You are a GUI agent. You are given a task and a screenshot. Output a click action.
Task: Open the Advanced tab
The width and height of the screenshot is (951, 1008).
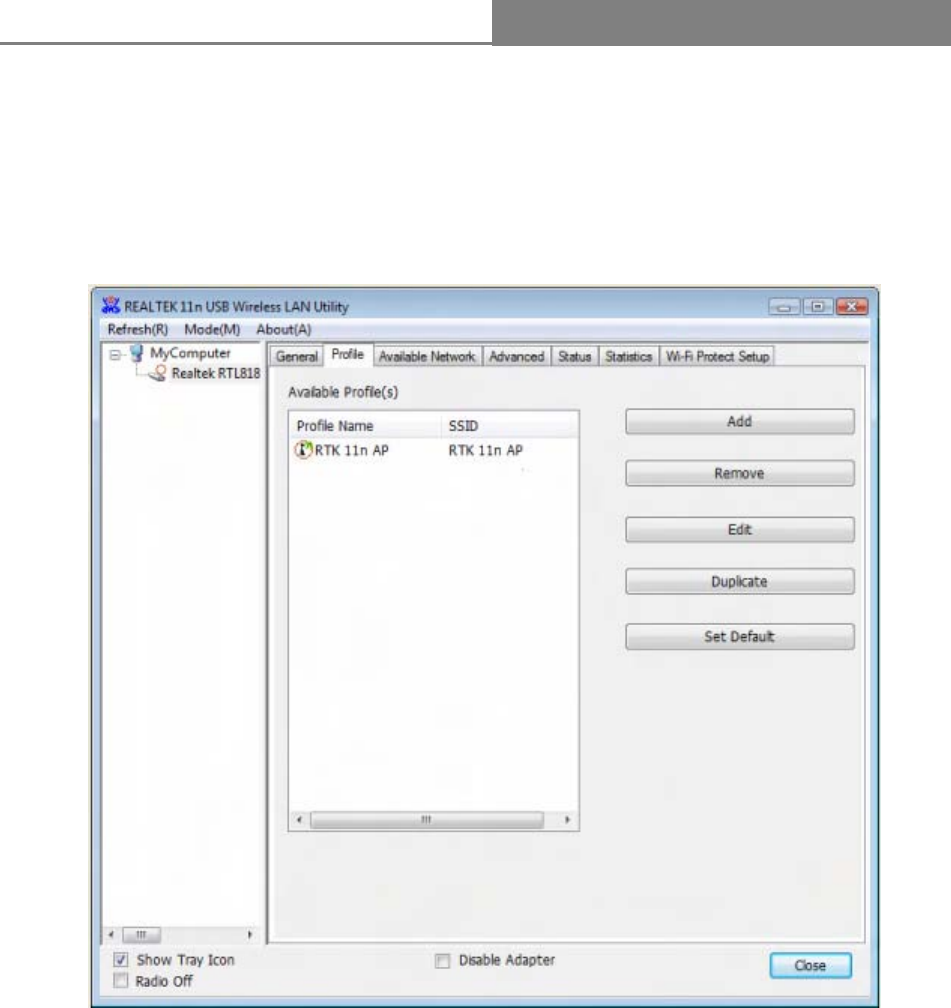click(516, 356)
